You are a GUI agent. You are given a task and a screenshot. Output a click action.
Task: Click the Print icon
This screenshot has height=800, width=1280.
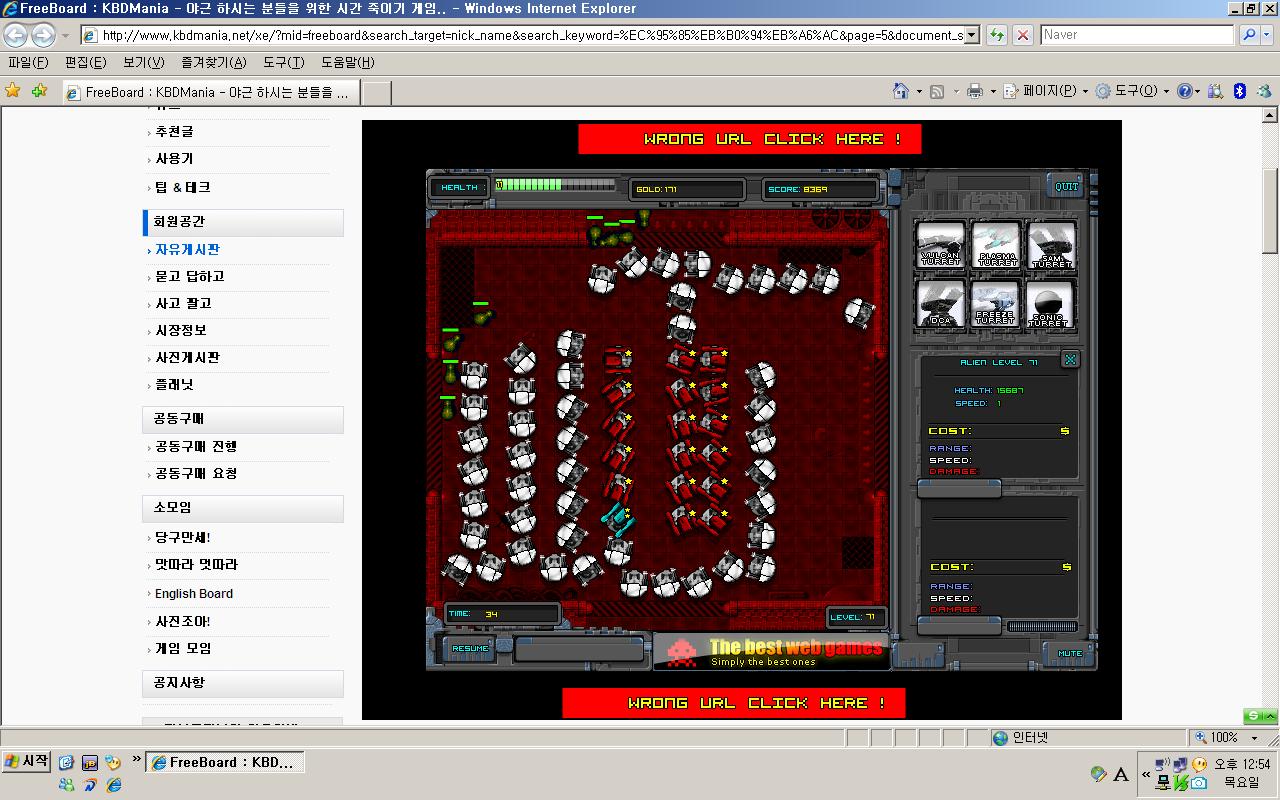[975, 91]
